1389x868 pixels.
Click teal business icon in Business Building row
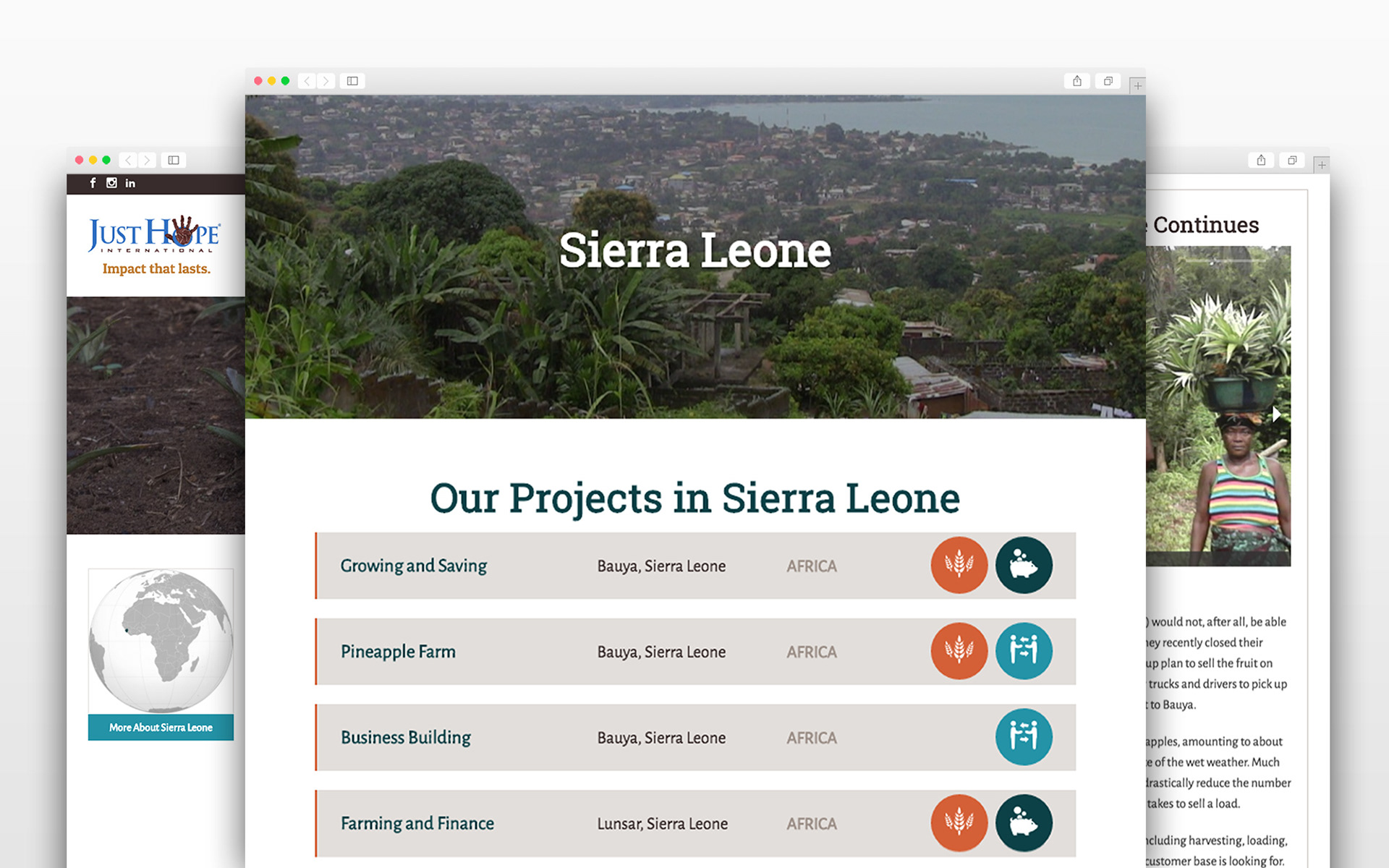(x=1024, y=736)
